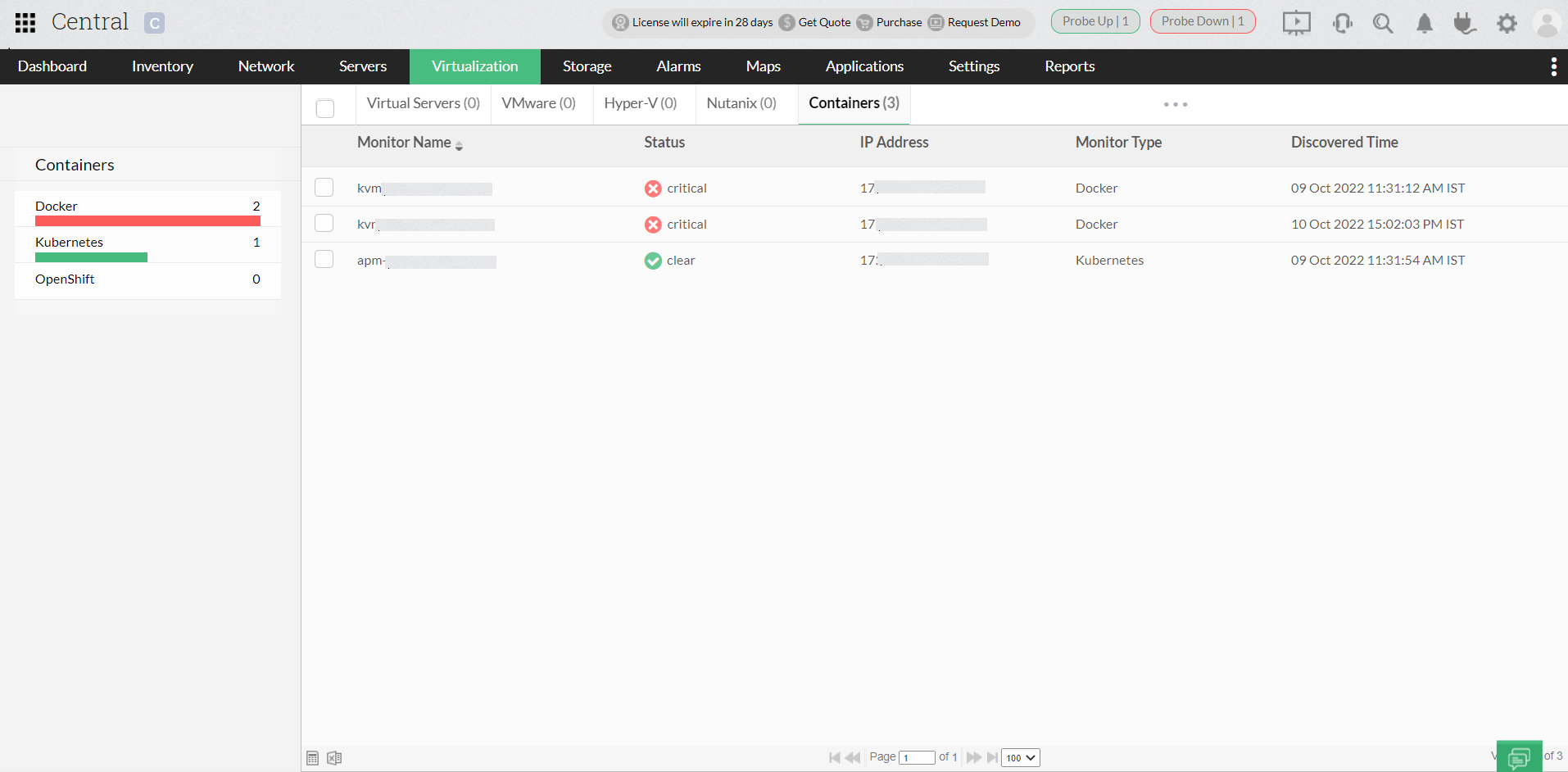Export the container list to Excel
The image size is (1568, 772).
coord(333,758)
